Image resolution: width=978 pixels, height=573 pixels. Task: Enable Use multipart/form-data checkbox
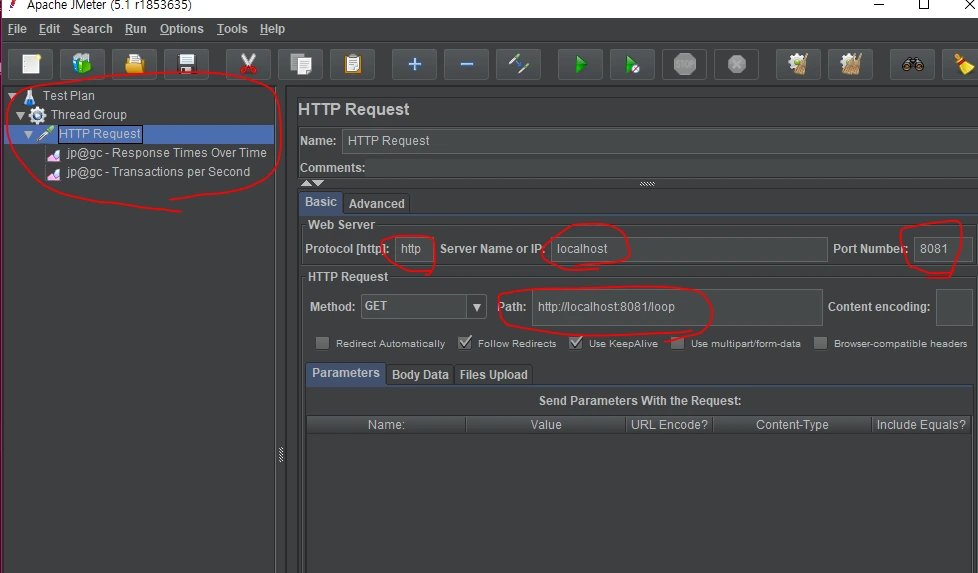pos(677,343)
